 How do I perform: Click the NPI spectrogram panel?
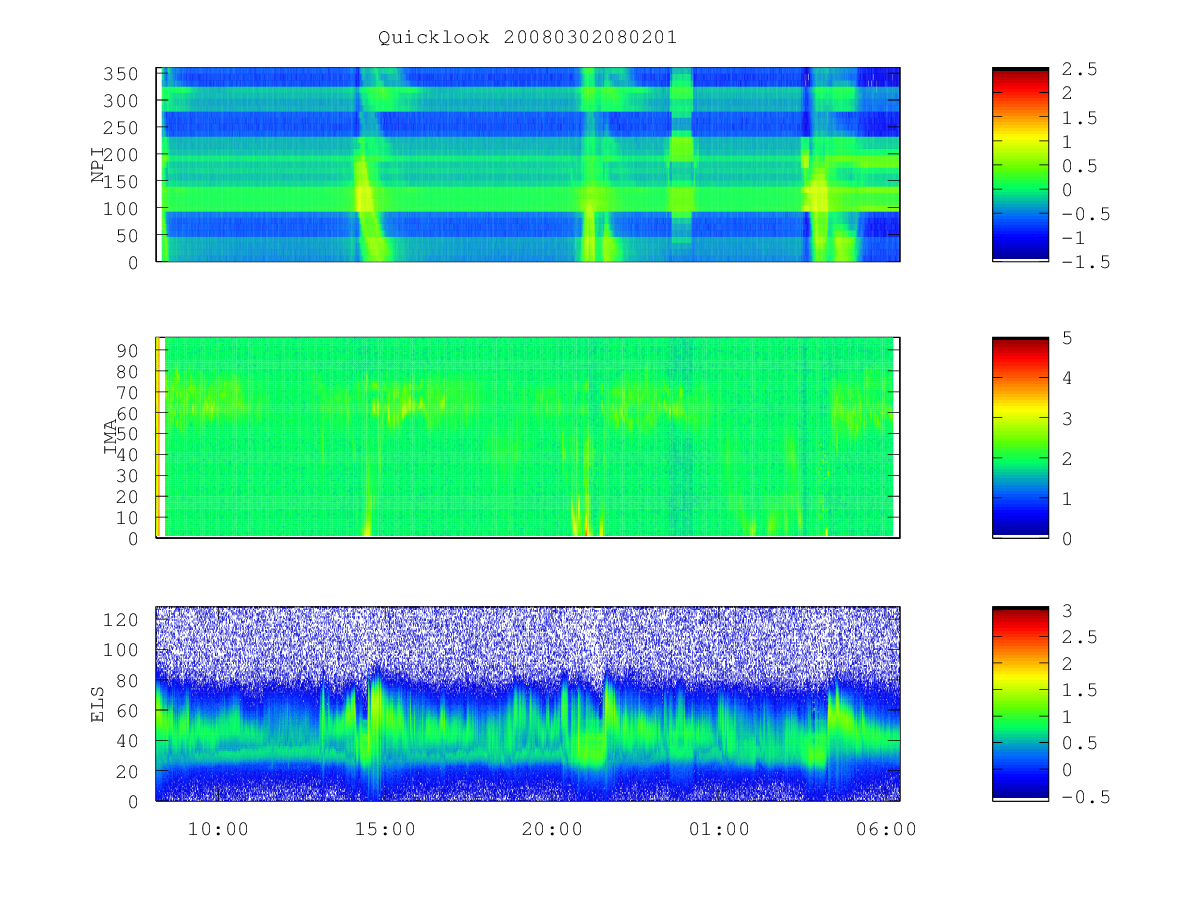coord(528,165)
